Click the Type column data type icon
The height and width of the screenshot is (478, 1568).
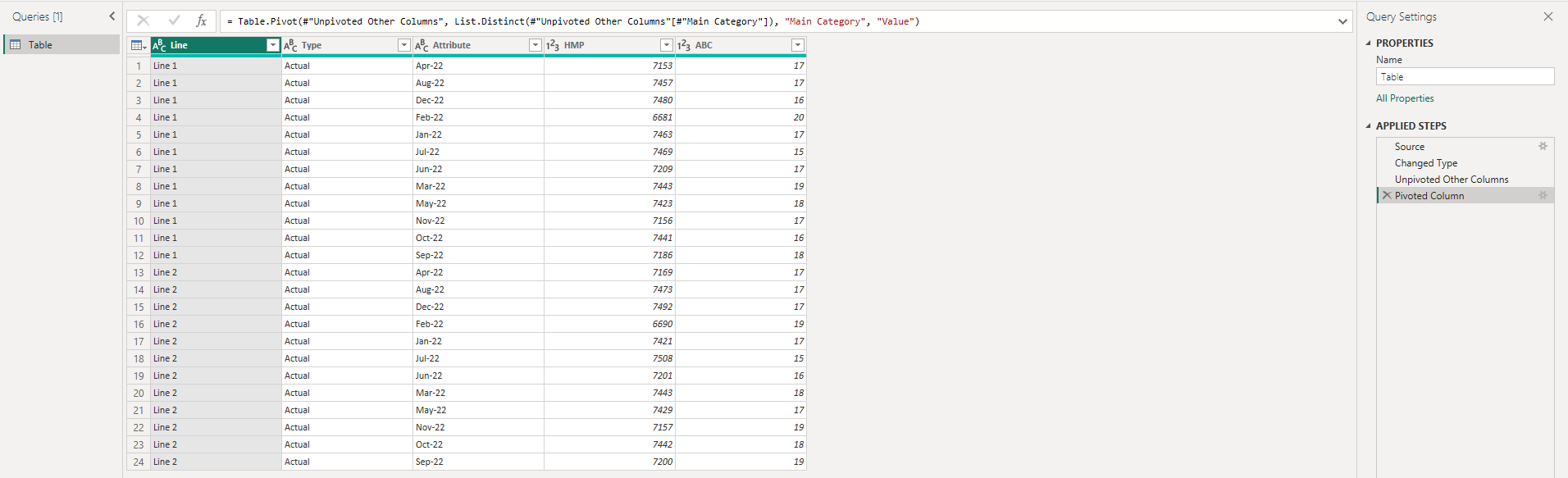tap(291, 45)
